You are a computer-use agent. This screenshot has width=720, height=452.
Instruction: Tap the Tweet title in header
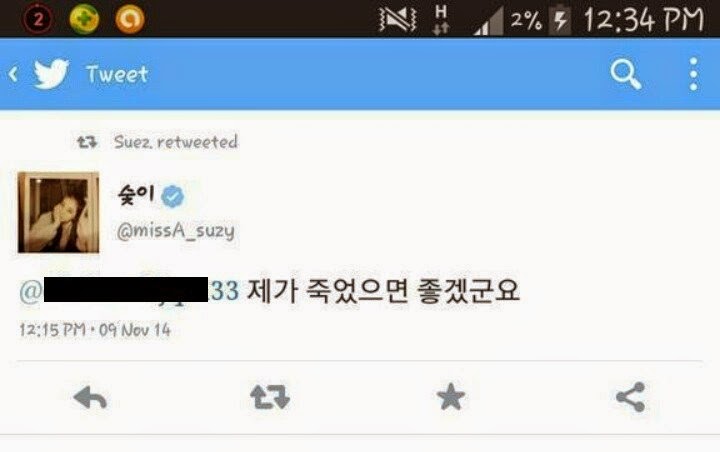click(x=117, y=74)
